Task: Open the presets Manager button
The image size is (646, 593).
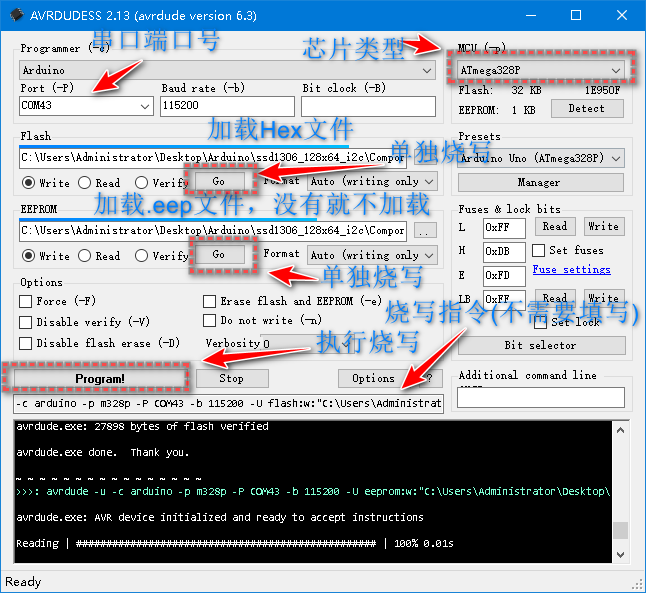Action: pos(541,182)
